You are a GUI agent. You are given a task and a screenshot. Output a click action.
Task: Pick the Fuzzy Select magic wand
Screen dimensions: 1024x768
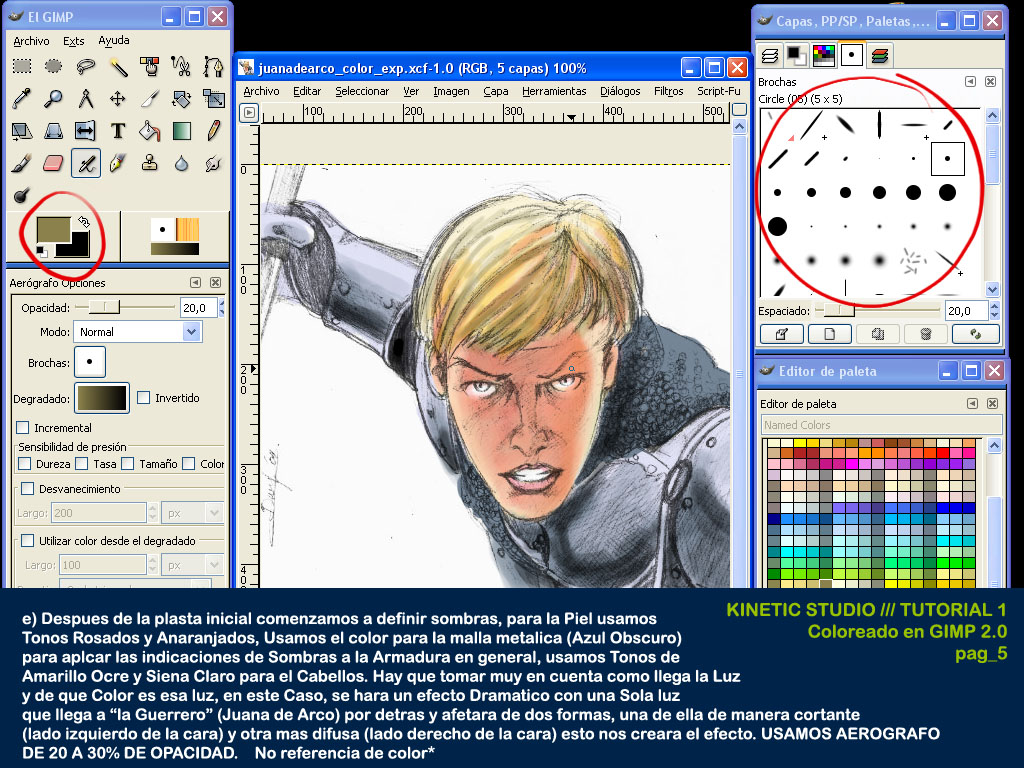(x=118, y=66)
